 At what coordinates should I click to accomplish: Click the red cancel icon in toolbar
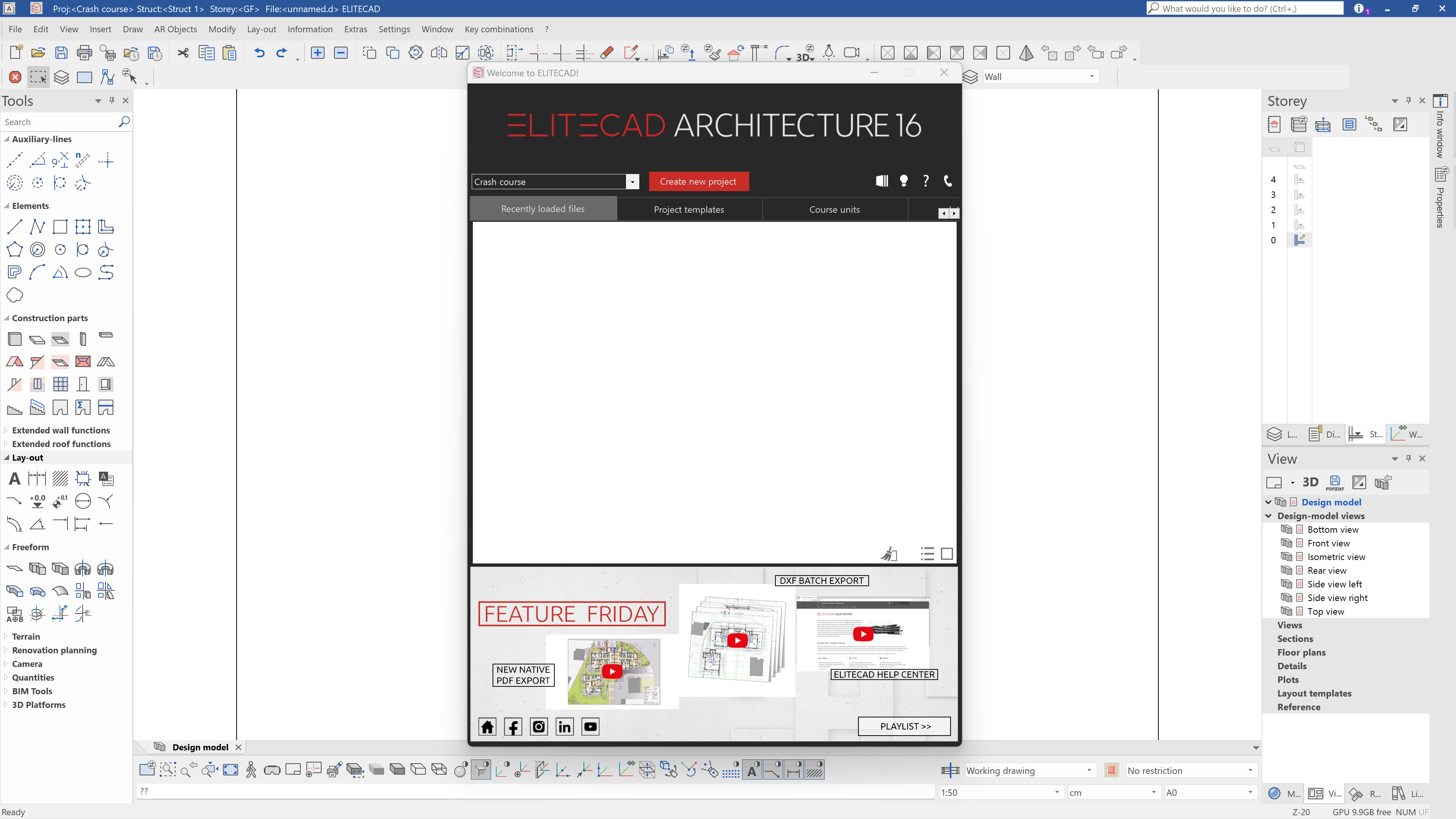15,77
